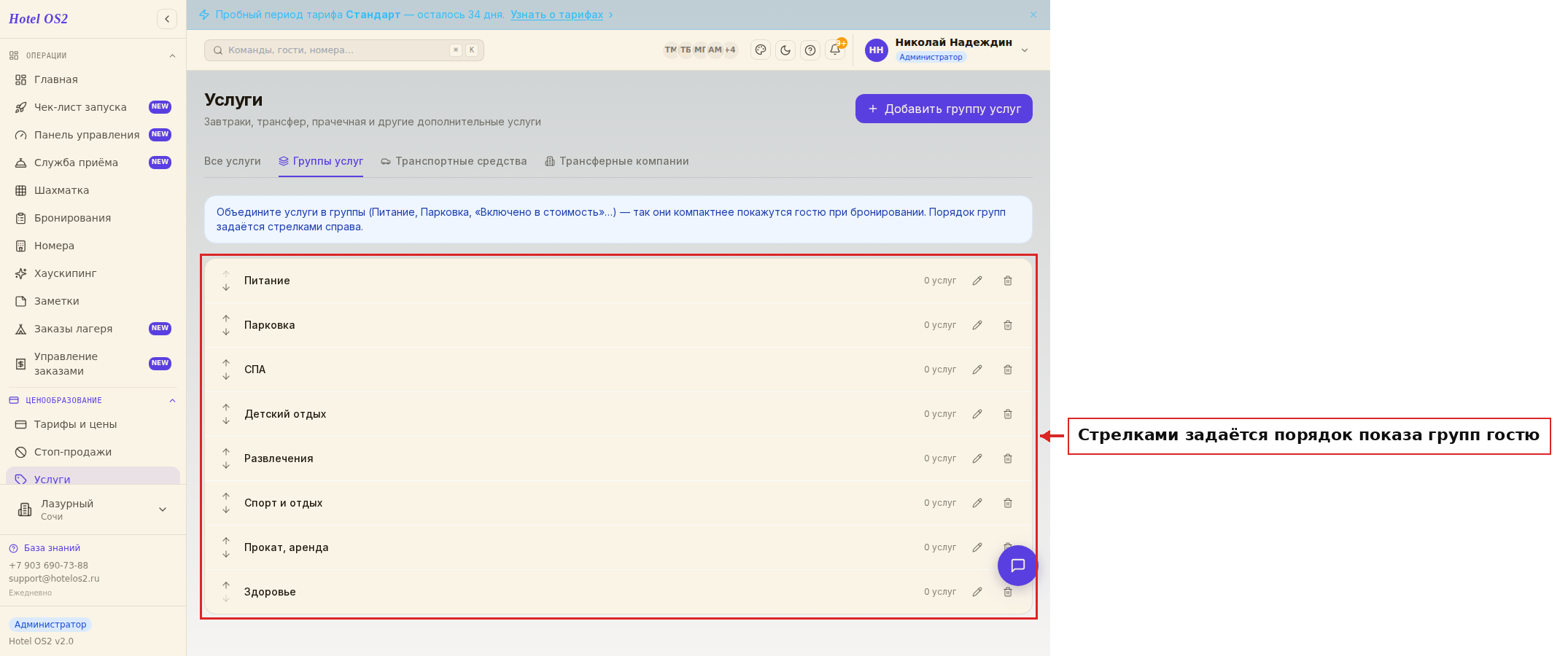The height and width of the screenshot is (656, 1568).
Task: Dismiss the trial period banner
Action: point(1033,15)
